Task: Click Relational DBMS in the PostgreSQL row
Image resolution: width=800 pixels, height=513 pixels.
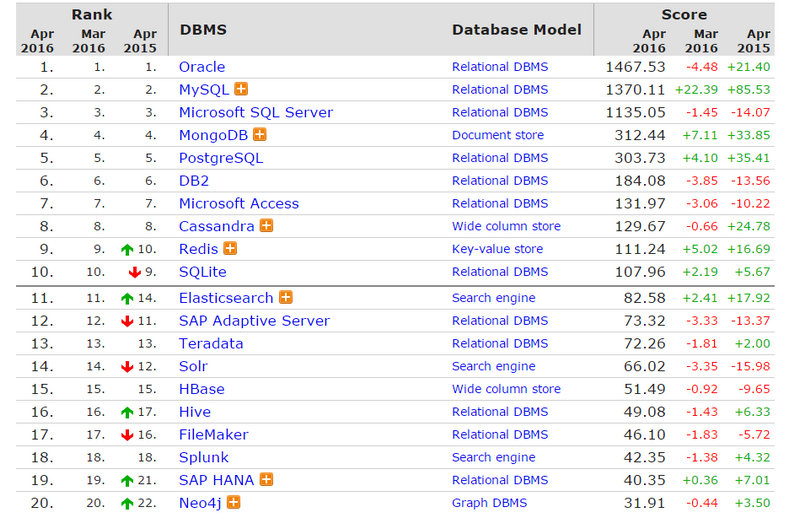Action: [500, 158]
